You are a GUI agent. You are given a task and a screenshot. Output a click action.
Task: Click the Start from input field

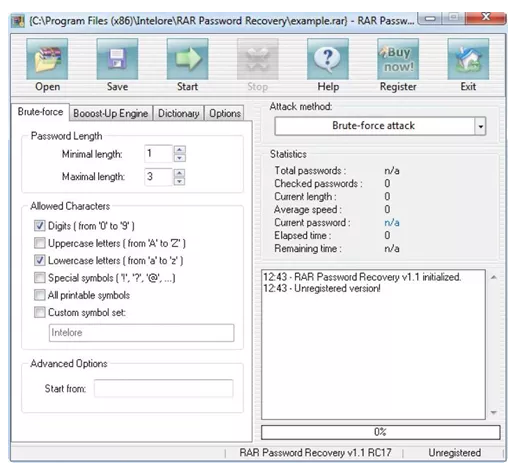(163, 388)
